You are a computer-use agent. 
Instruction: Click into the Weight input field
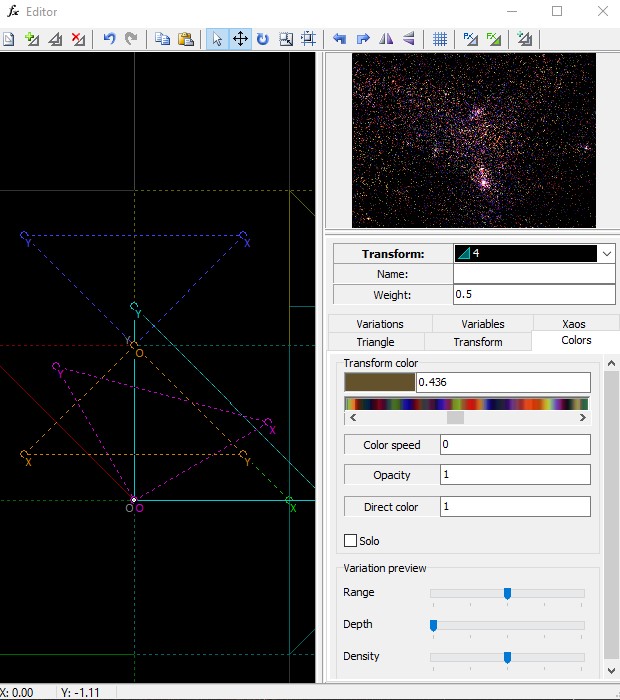(533, 295)
